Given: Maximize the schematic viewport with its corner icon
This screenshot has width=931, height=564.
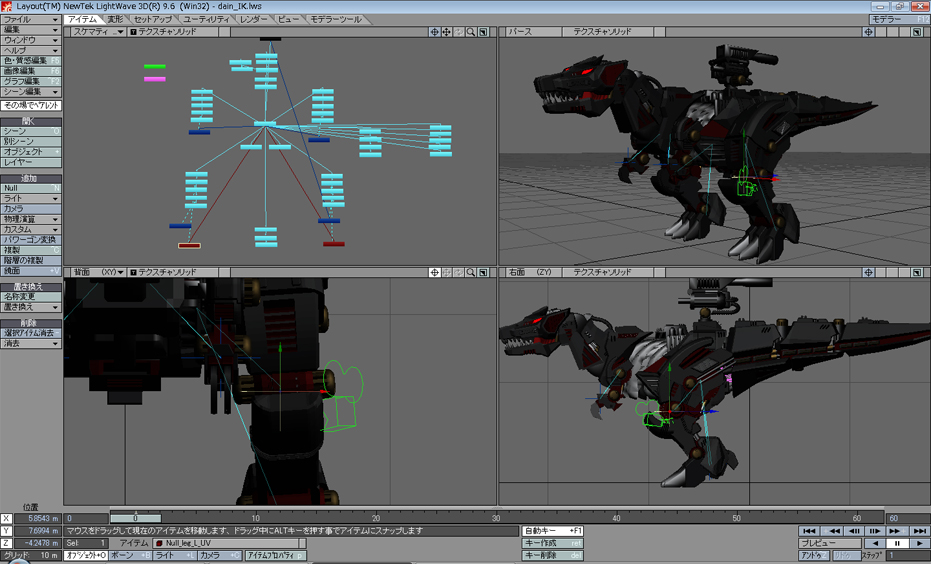Looking at the screenshot, I should (x=483, y=32).
